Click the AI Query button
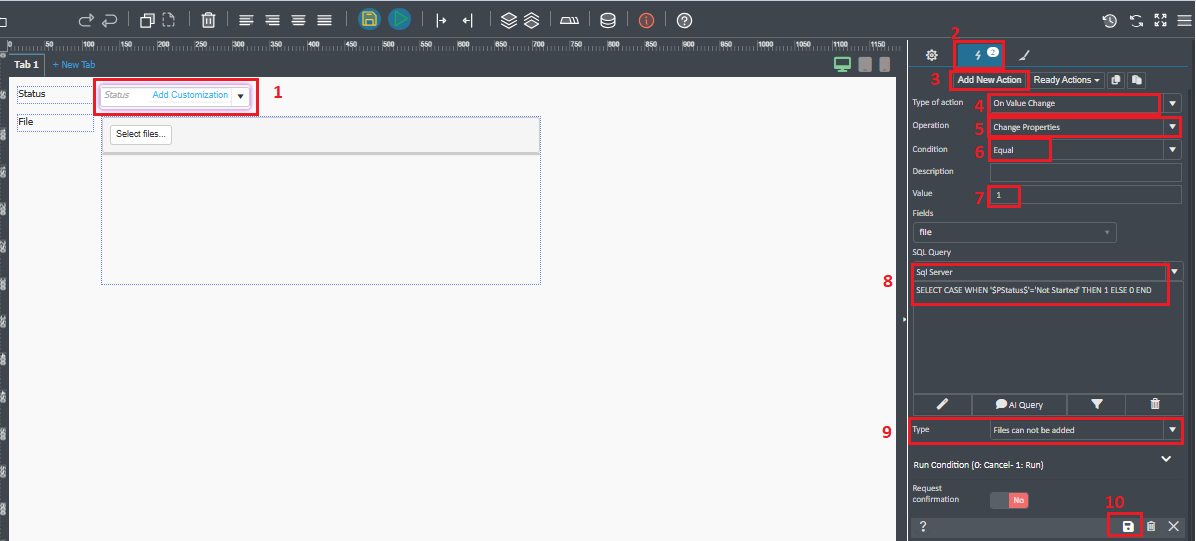Screen dimensions: 1196x541 [x=1019, y=404]
